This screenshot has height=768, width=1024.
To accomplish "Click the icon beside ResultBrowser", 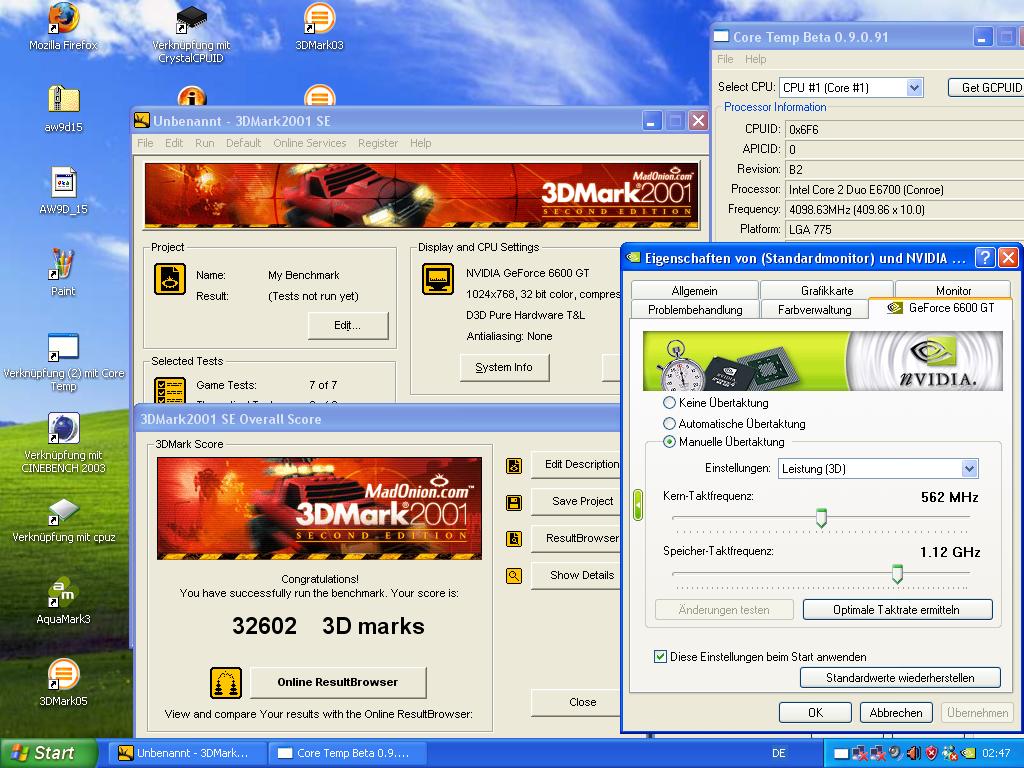I will coord(514,539).
